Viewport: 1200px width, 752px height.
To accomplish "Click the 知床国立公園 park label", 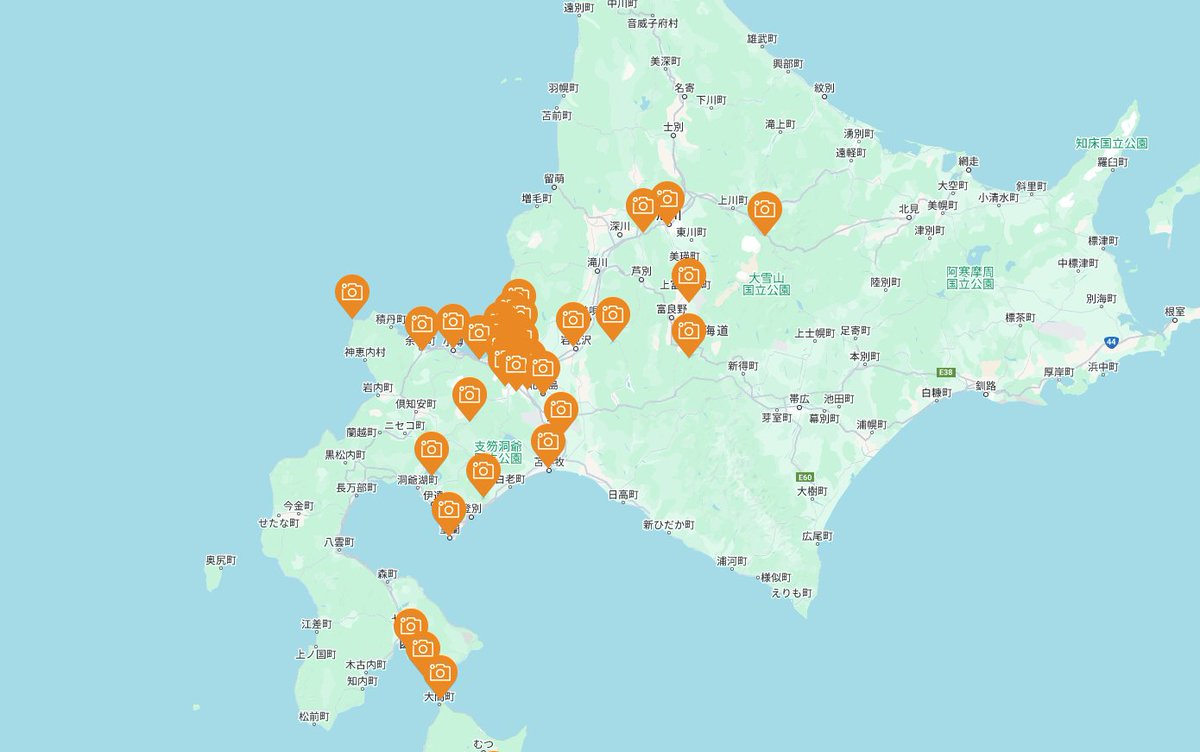I will pyautogui.click(x=1111, y=143).
